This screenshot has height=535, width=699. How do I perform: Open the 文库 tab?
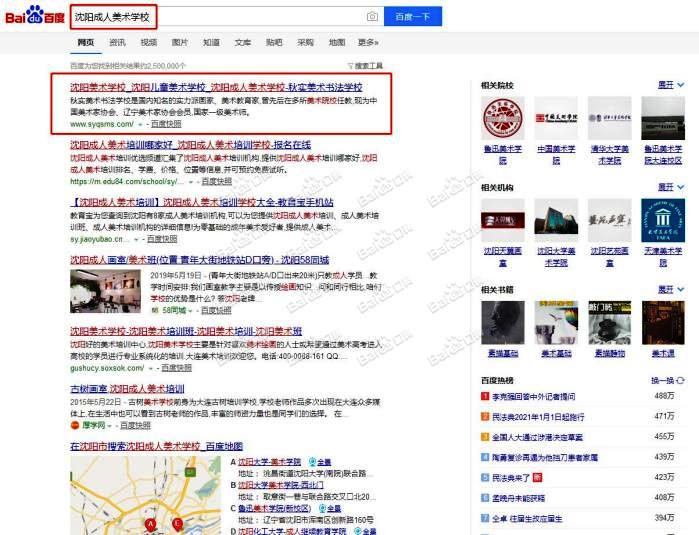[243, 42]
